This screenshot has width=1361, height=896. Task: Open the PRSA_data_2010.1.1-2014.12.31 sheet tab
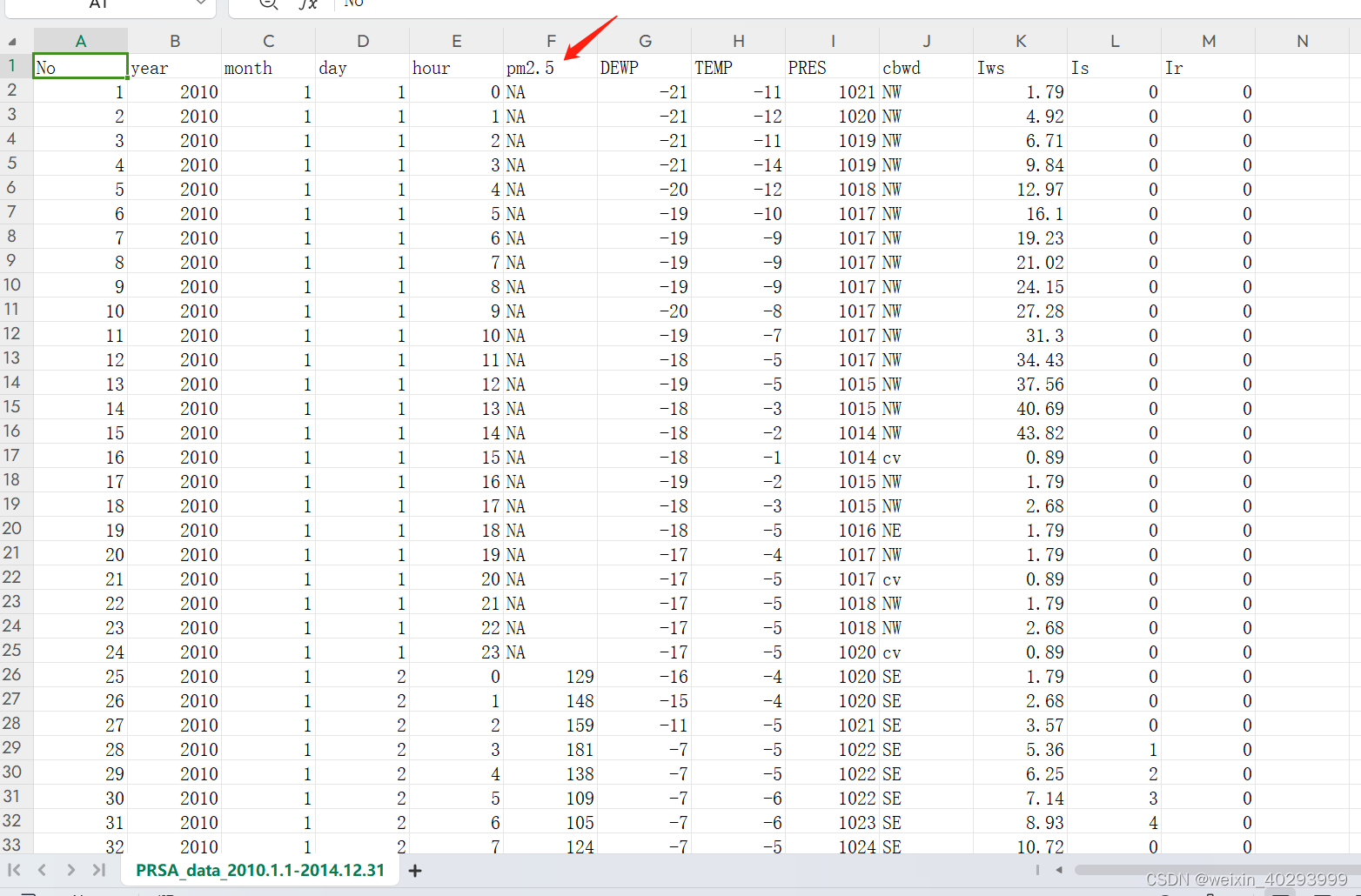[x=260, y=870]
